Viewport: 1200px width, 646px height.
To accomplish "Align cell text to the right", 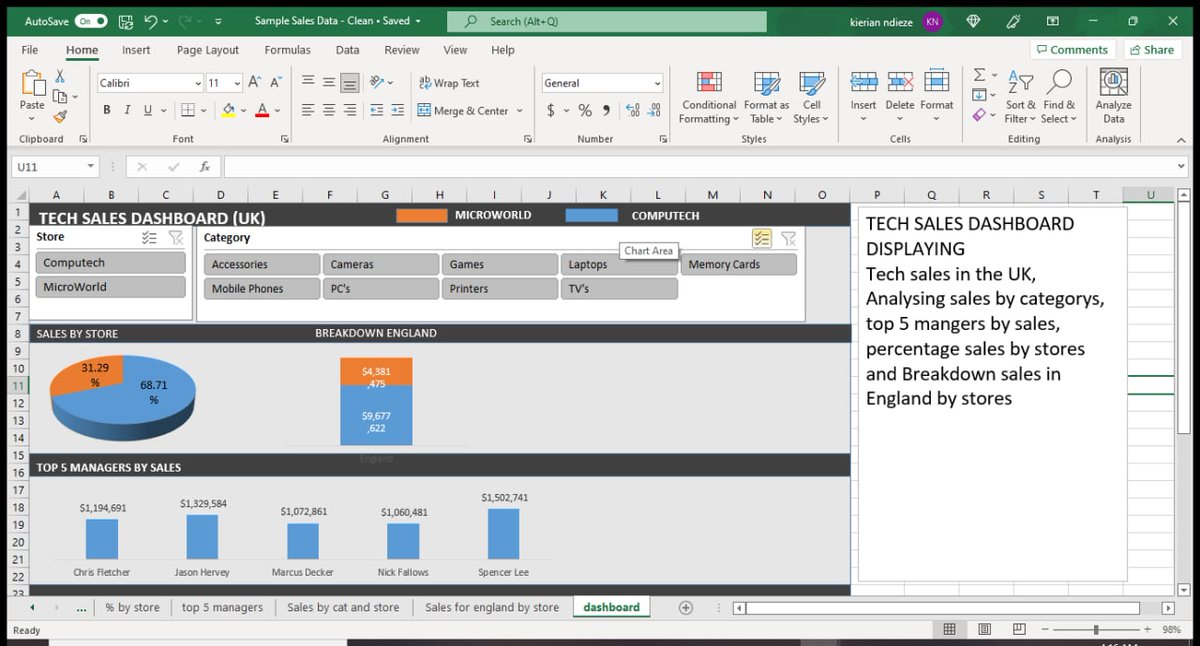I will point(349,110).
